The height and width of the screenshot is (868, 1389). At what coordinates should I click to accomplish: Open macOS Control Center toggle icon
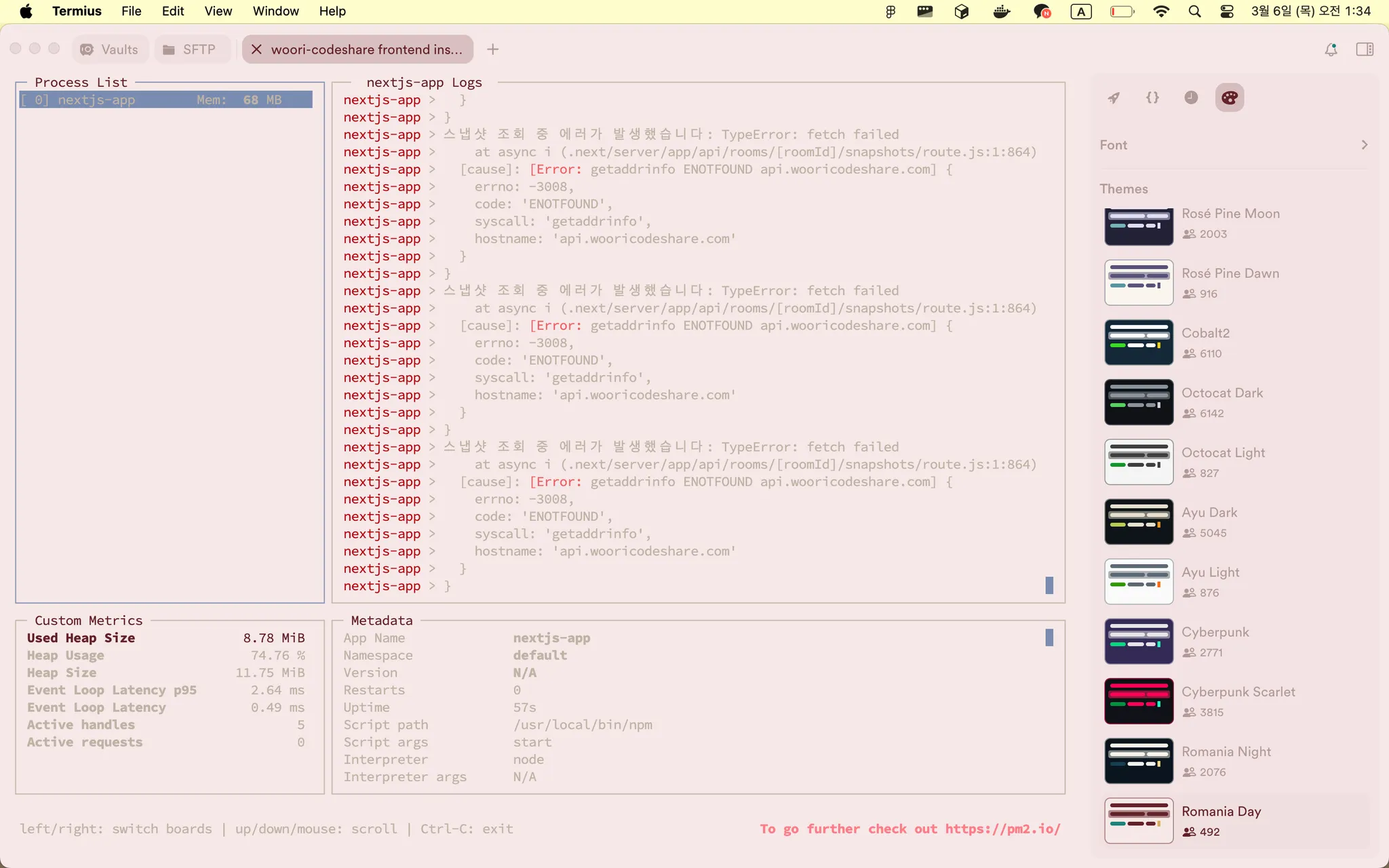pos(1226,12)
